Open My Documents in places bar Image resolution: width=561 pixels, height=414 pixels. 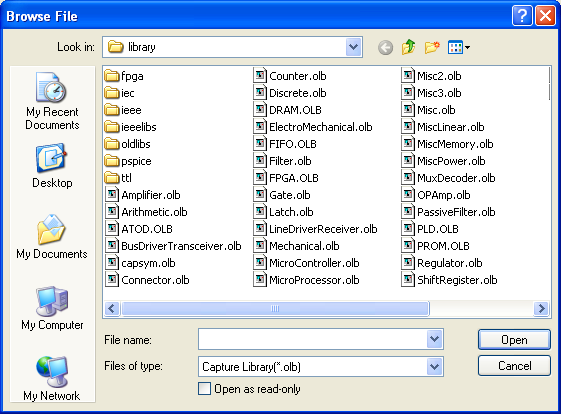52,237
